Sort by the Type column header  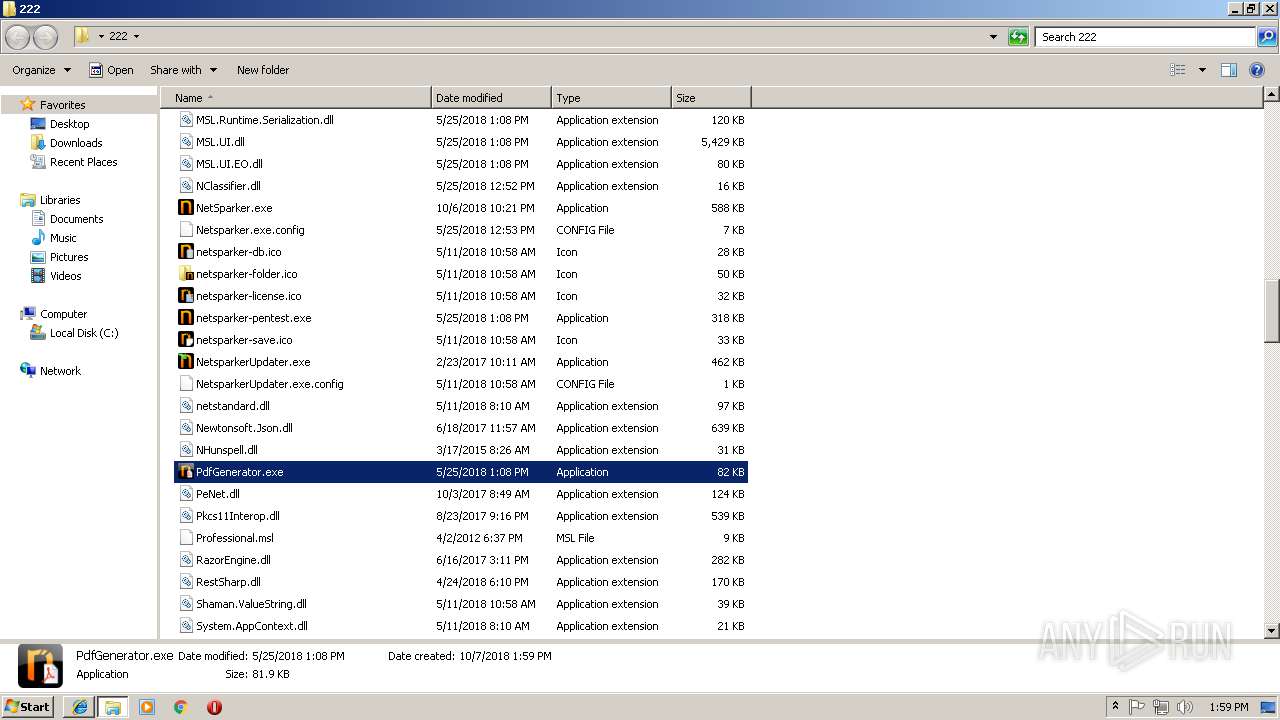611,98
